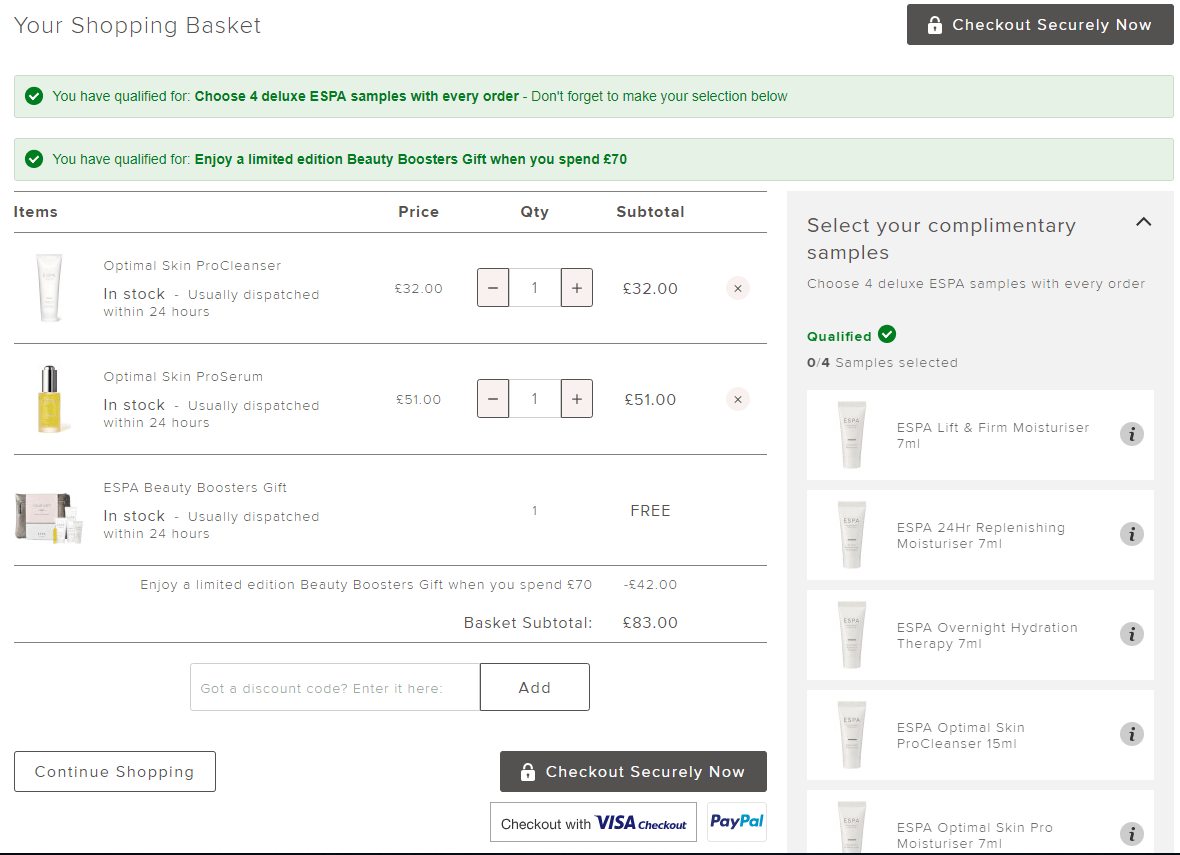This screenshot has width=1180, height=855.
Task: Select ESPA 24Hr Replenishing Moisturiser 7ml sample
Action: coord(980,535)
